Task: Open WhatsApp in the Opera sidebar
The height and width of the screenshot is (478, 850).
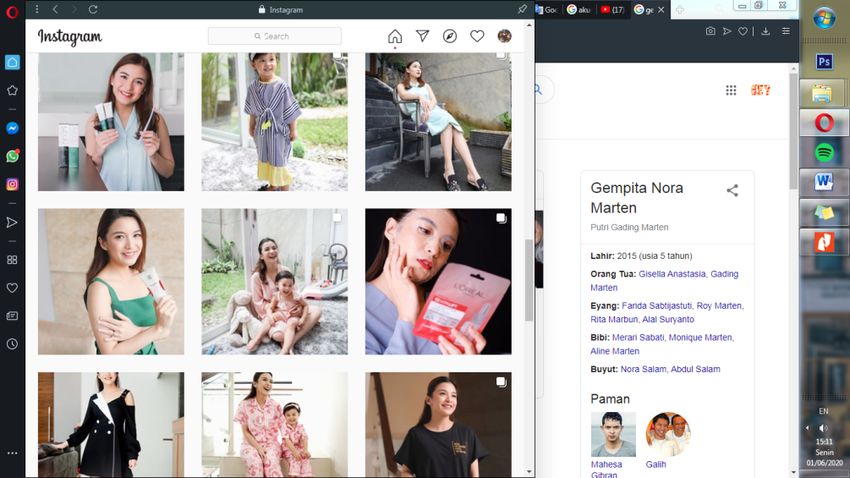Action: pos(12,156)
